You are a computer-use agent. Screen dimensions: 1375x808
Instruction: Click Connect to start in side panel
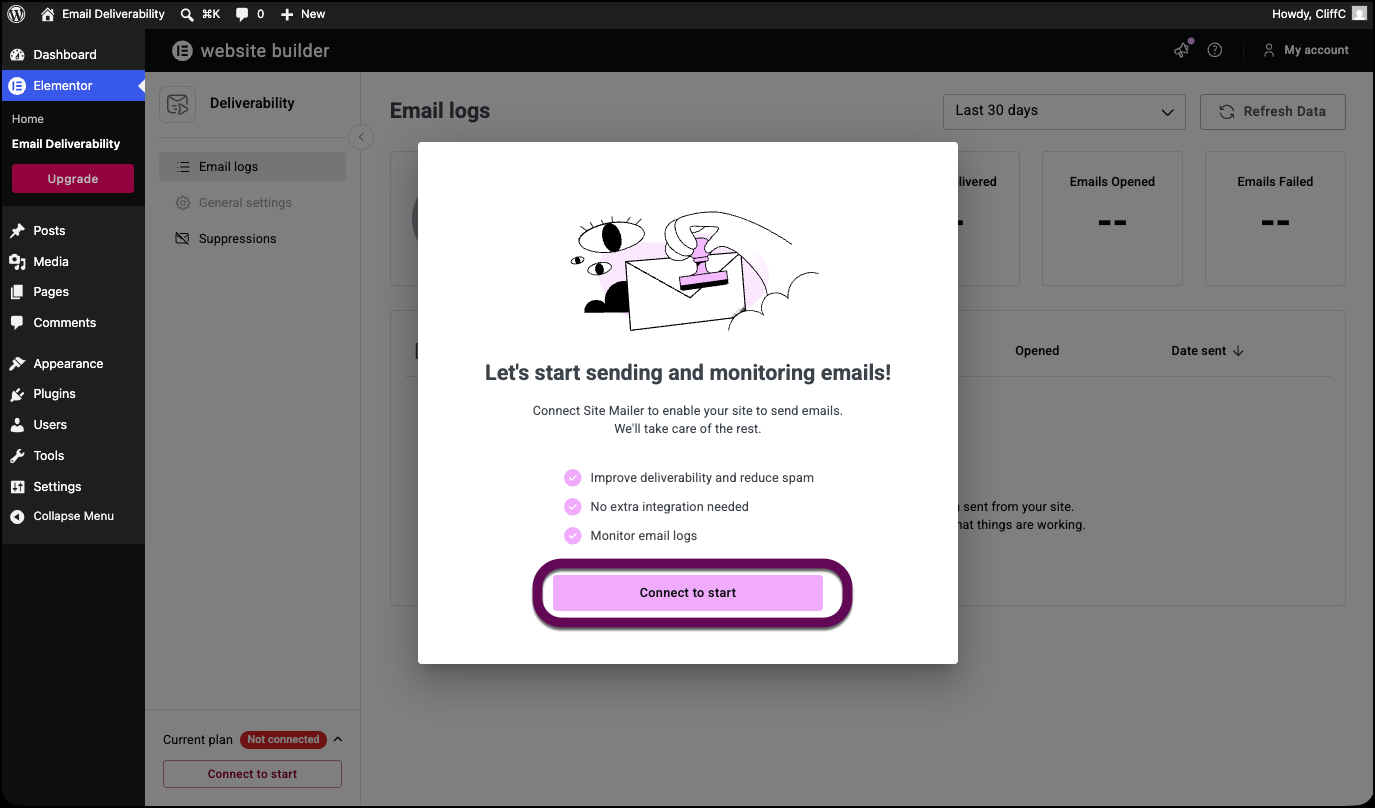[x=252, y=774]
